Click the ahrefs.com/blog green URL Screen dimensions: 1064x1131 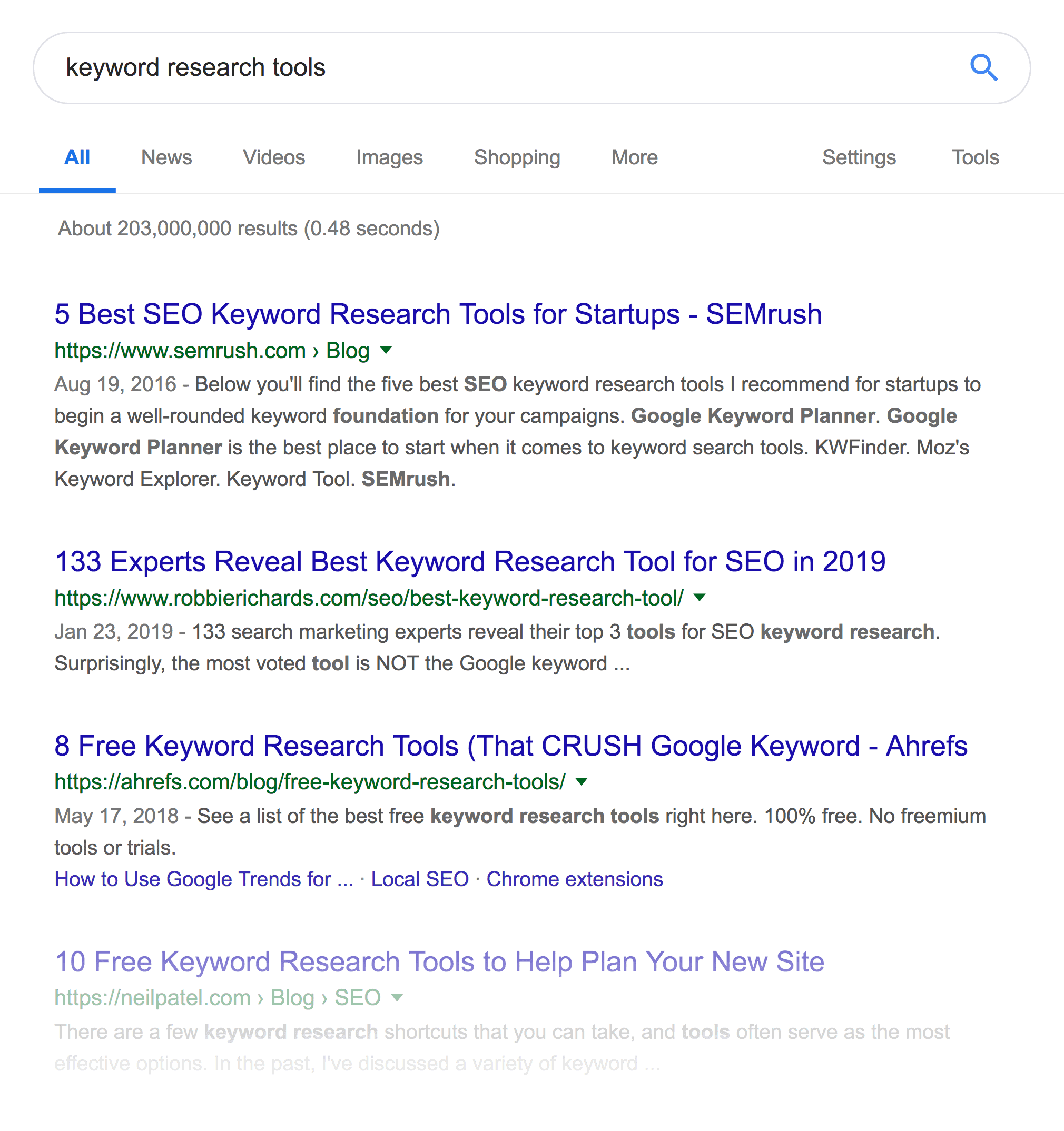(x=310, y=782)
